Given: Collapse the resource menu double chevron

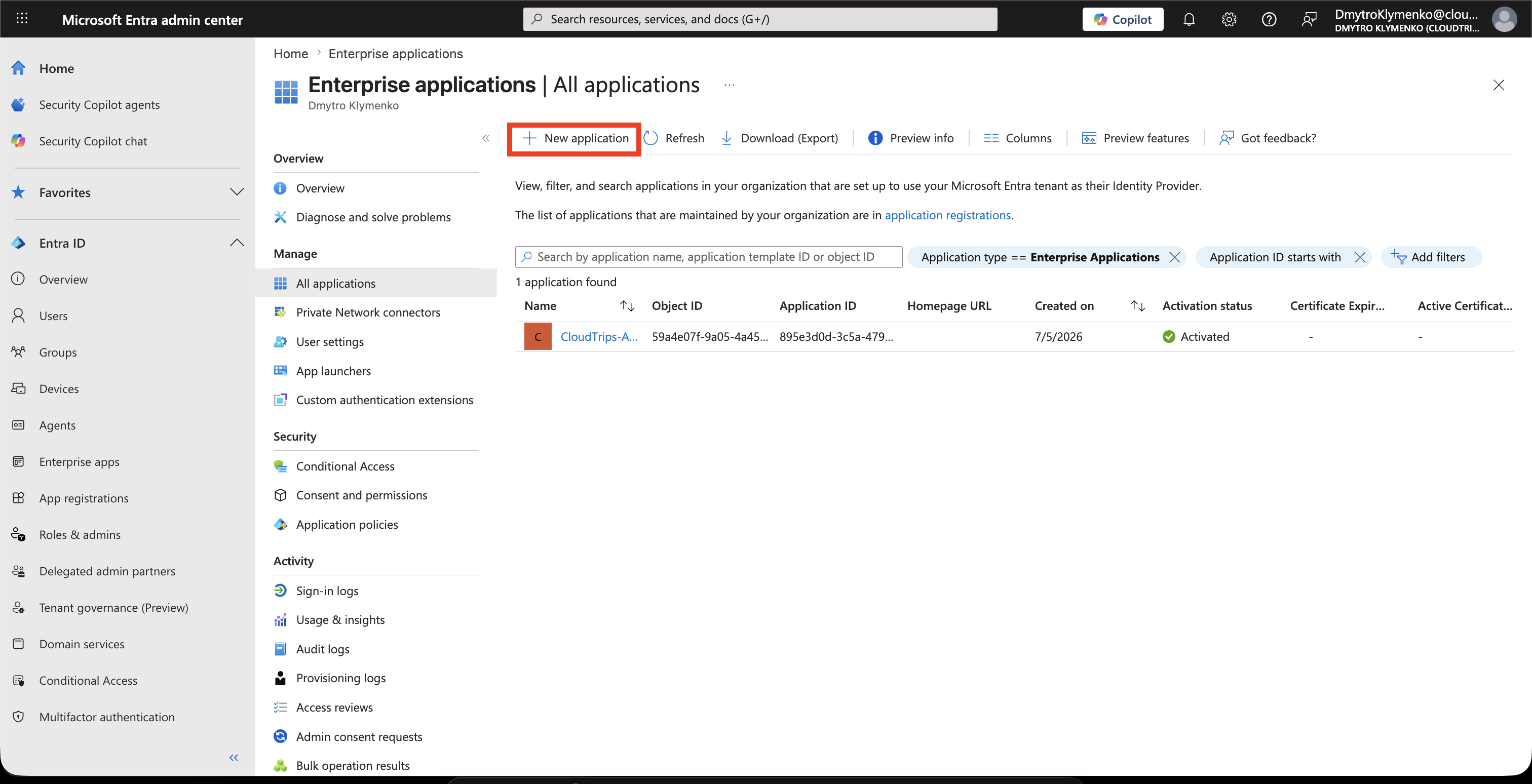Looking at the screenshot, I should [x=486, y=138].
